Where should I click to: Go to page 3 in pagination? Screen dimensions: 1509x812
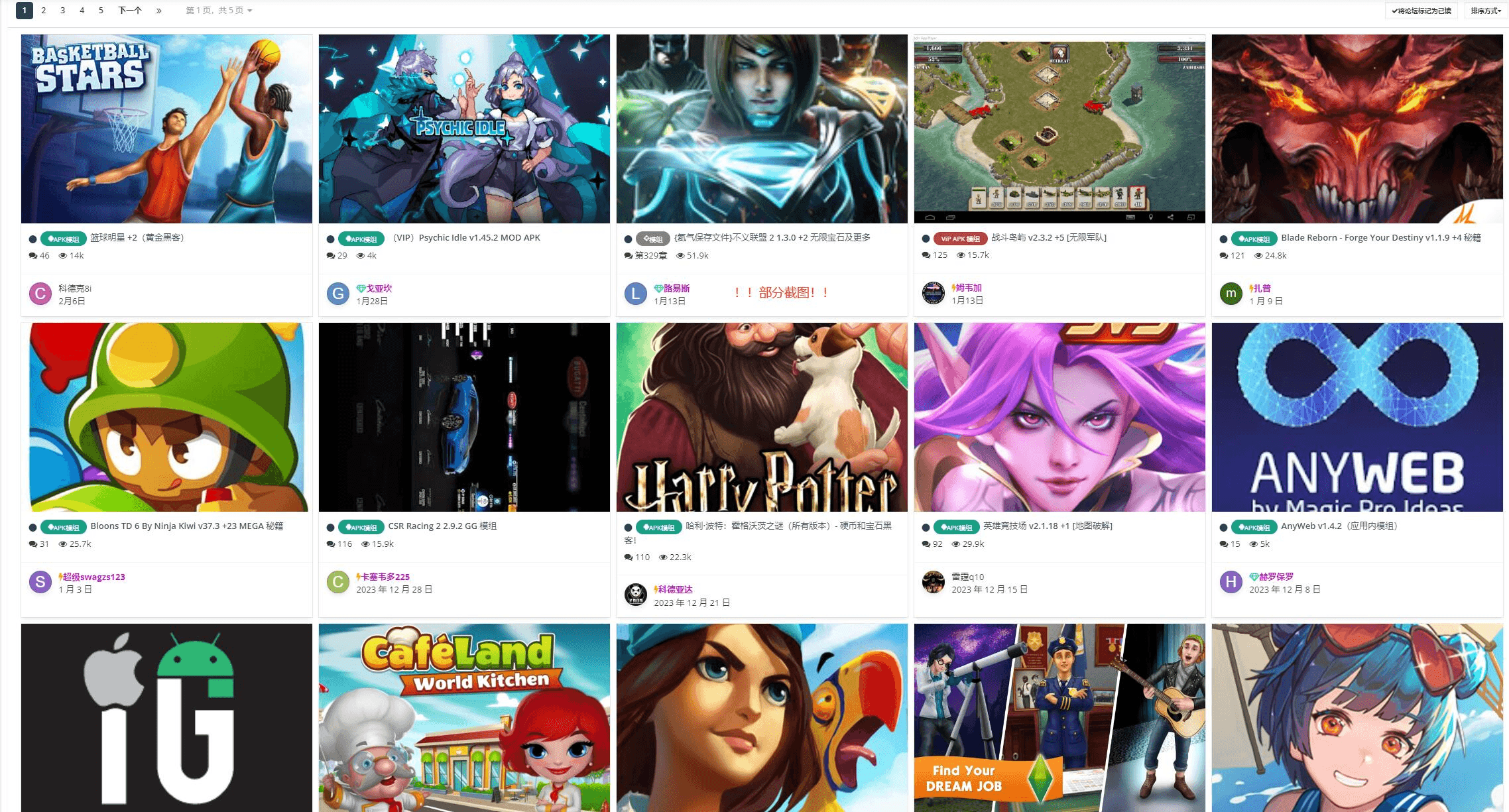pyautogui.click(x=62, y=11)
